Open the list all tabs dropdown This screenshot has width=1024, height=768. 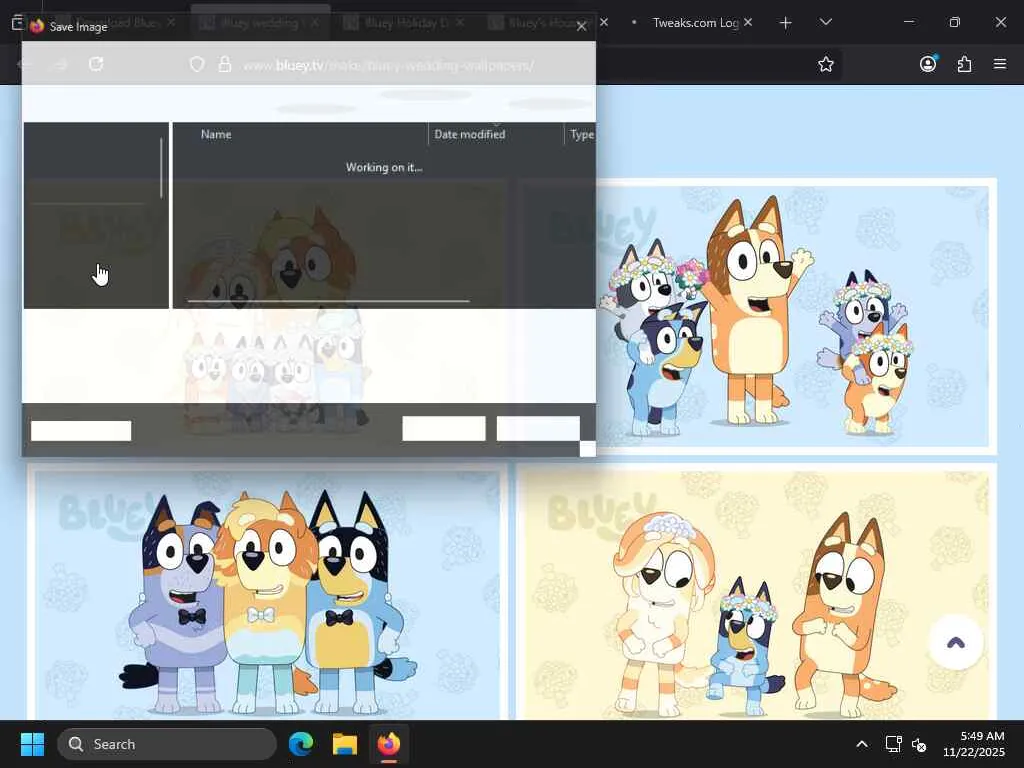(825, 22)
